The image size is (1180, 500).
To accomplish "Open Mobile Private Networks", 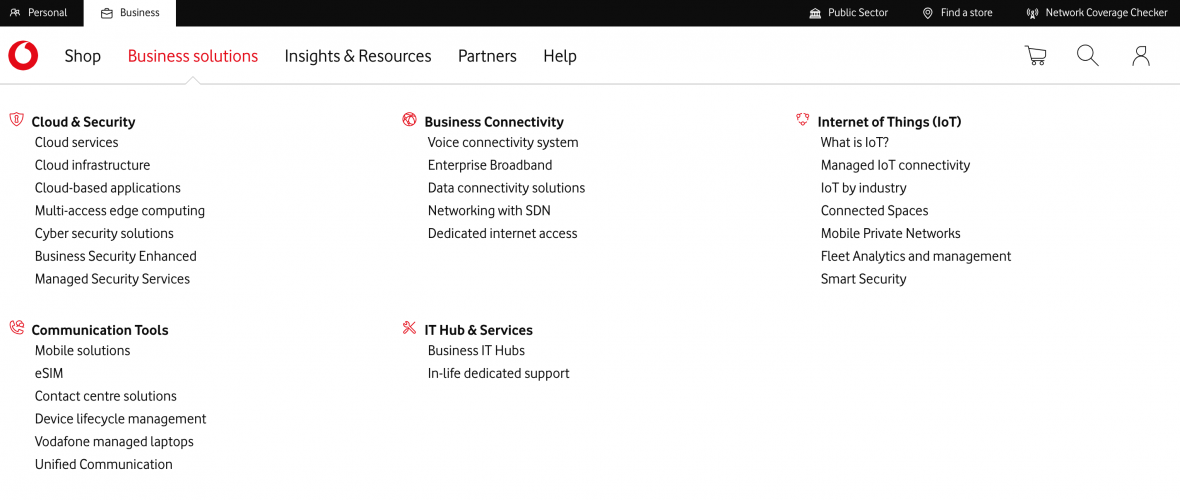I will pos(890,233).
